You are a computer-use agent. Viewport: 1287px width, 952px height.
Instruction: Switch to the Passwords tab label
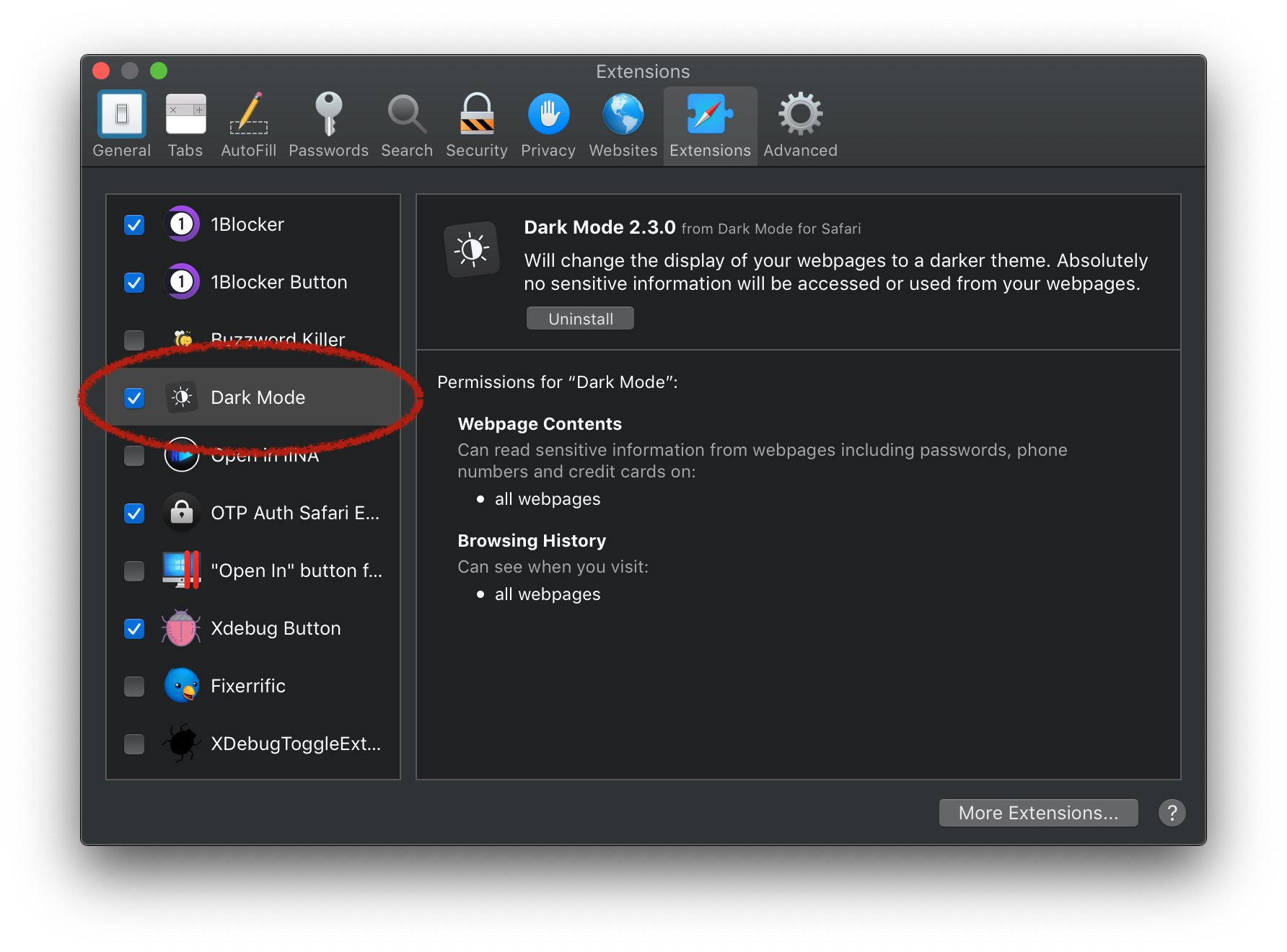(329, 151)
